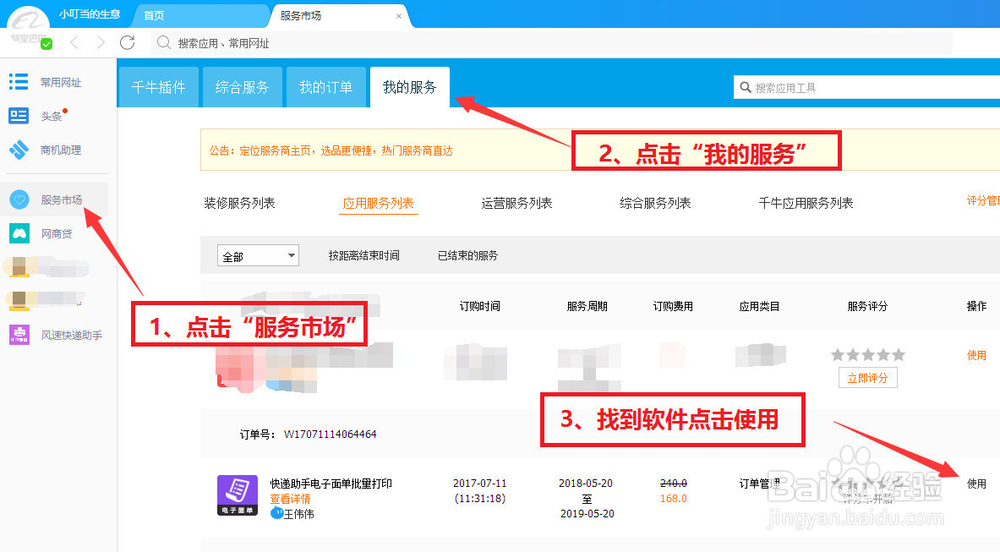Click the 服务市场 heart icon
Screen dimensions: 1000x552
pos(19,200)
